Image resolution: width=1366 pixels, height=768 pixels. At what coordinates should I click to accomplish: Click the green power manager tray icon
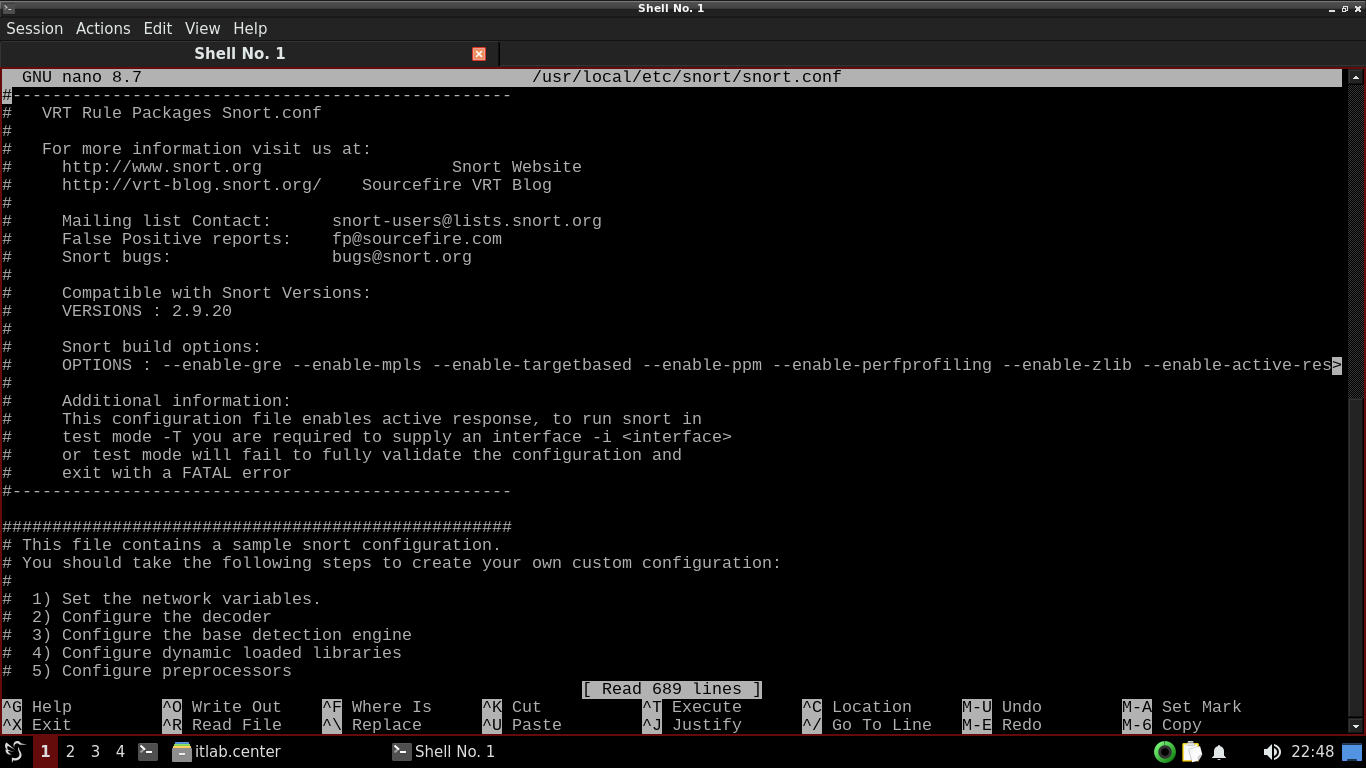pyautogui.click(x=1164, y=751)
